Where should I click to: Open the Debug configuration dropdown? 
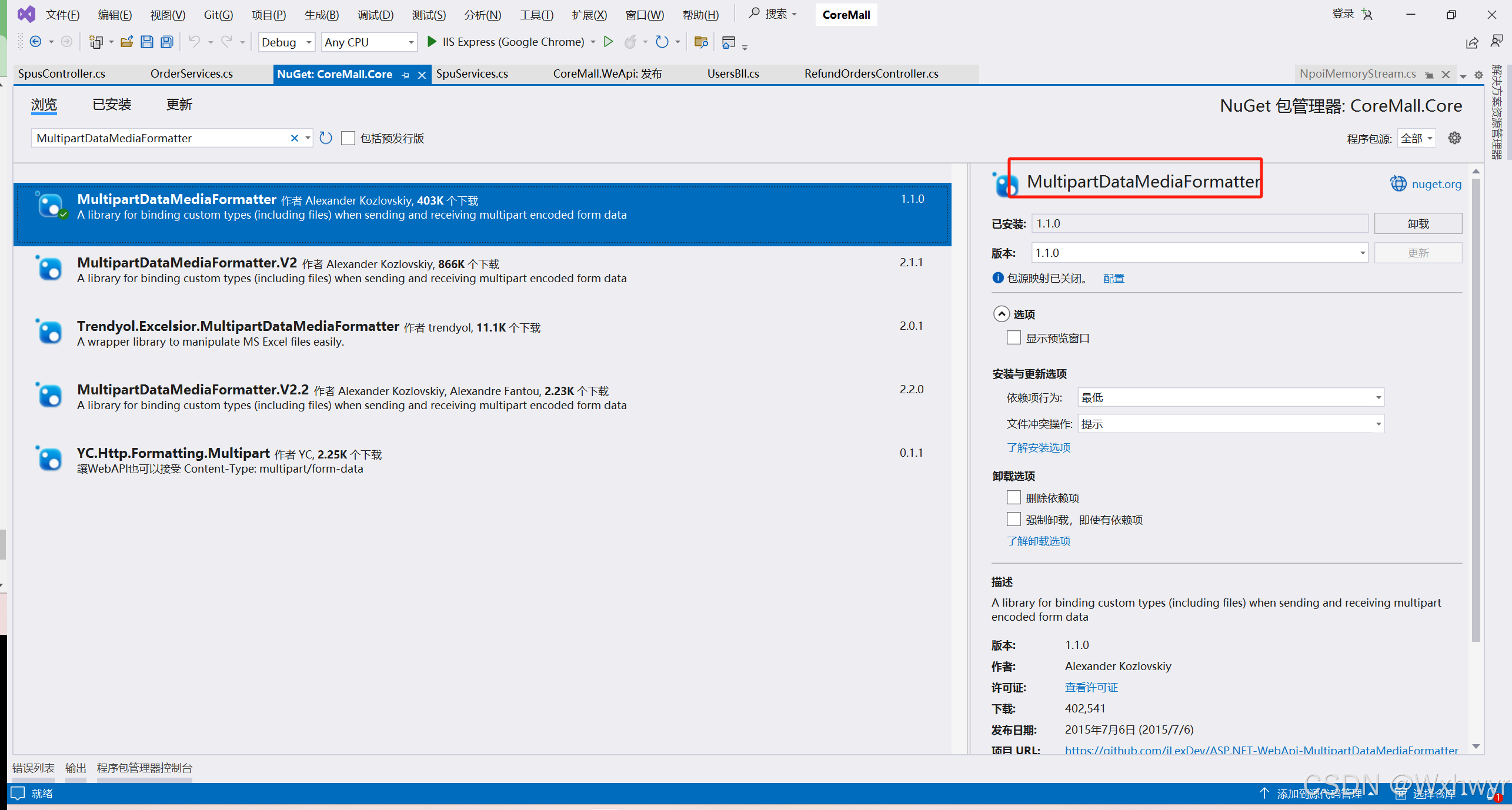[x=286, y=42]
